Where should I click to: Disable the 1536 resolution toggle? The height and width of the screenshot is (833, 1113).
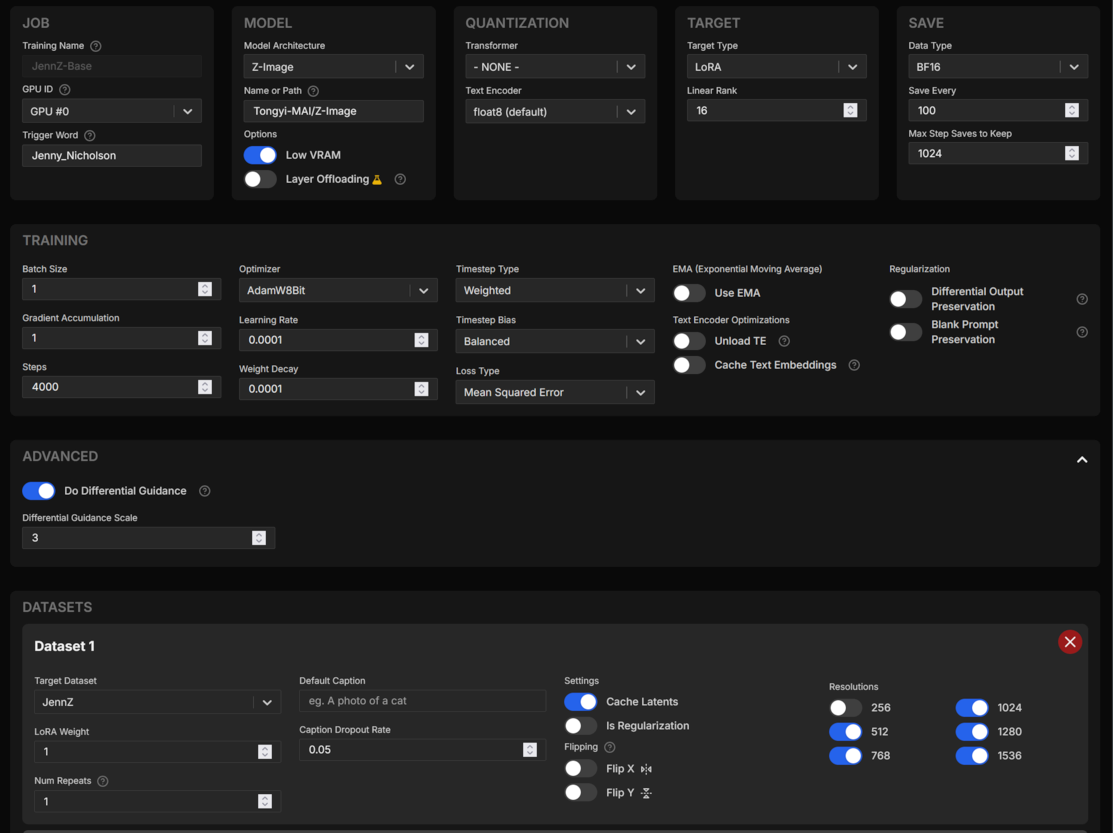click(972, 756)
